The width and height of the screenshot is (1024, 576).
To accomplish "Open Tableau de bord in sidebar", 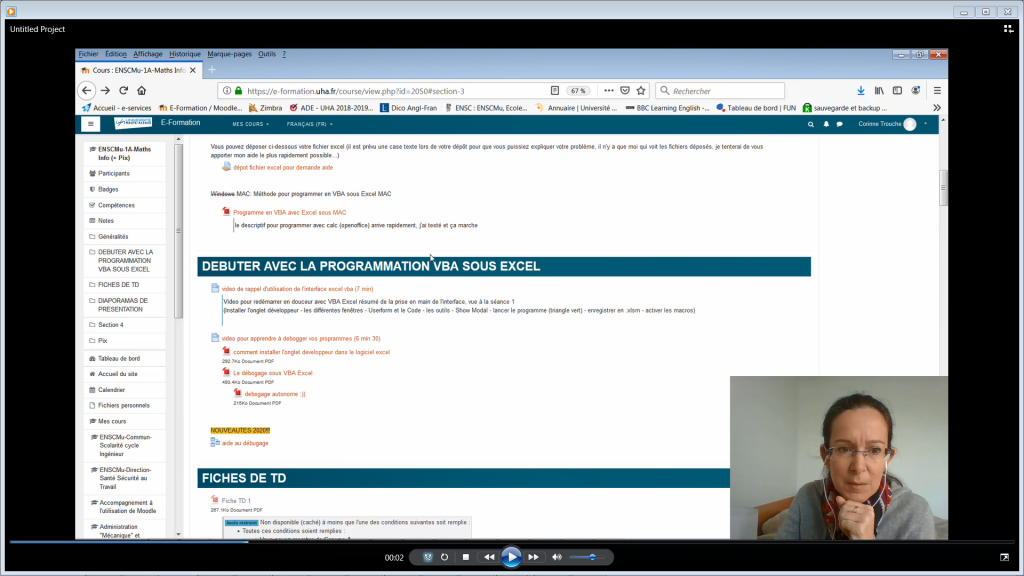I will [119, 359].
